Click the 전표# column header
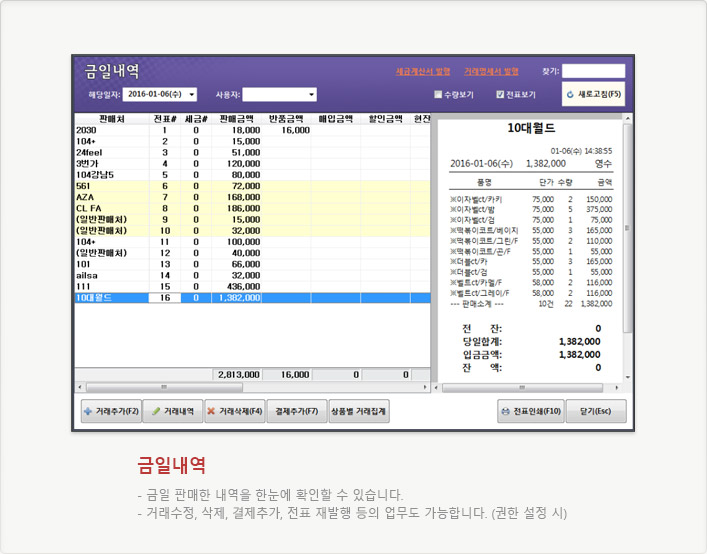Viewport: 707px width, 554px height. coord(165,119)
